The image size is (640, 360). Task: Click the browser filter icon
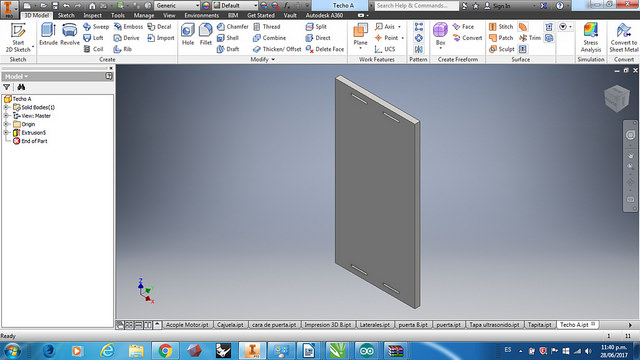tap(7, 87)
